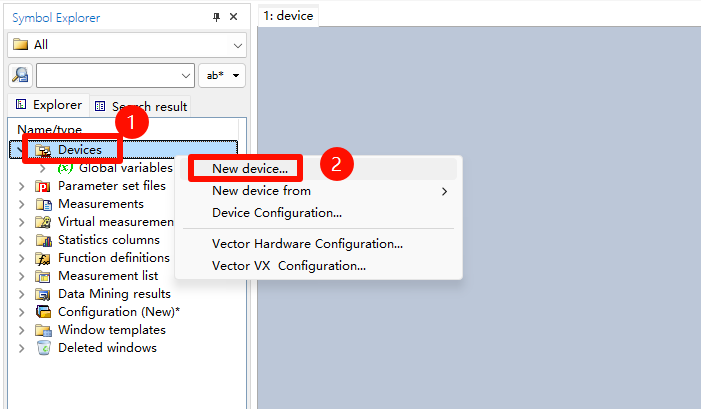Image resolution: width=701 pixels, height=409 pixels.
Task: Click the search binoculars icon
Action: point(20,76)
